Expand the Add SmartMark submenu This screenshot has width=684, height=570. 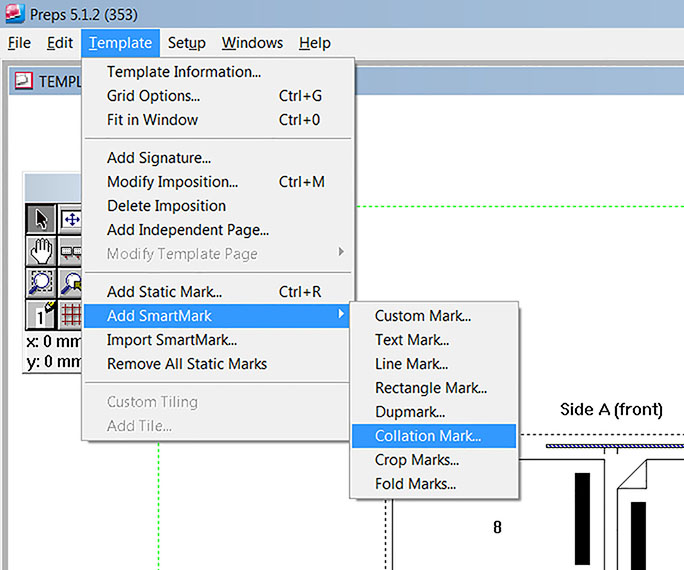(x=217, y=315)
